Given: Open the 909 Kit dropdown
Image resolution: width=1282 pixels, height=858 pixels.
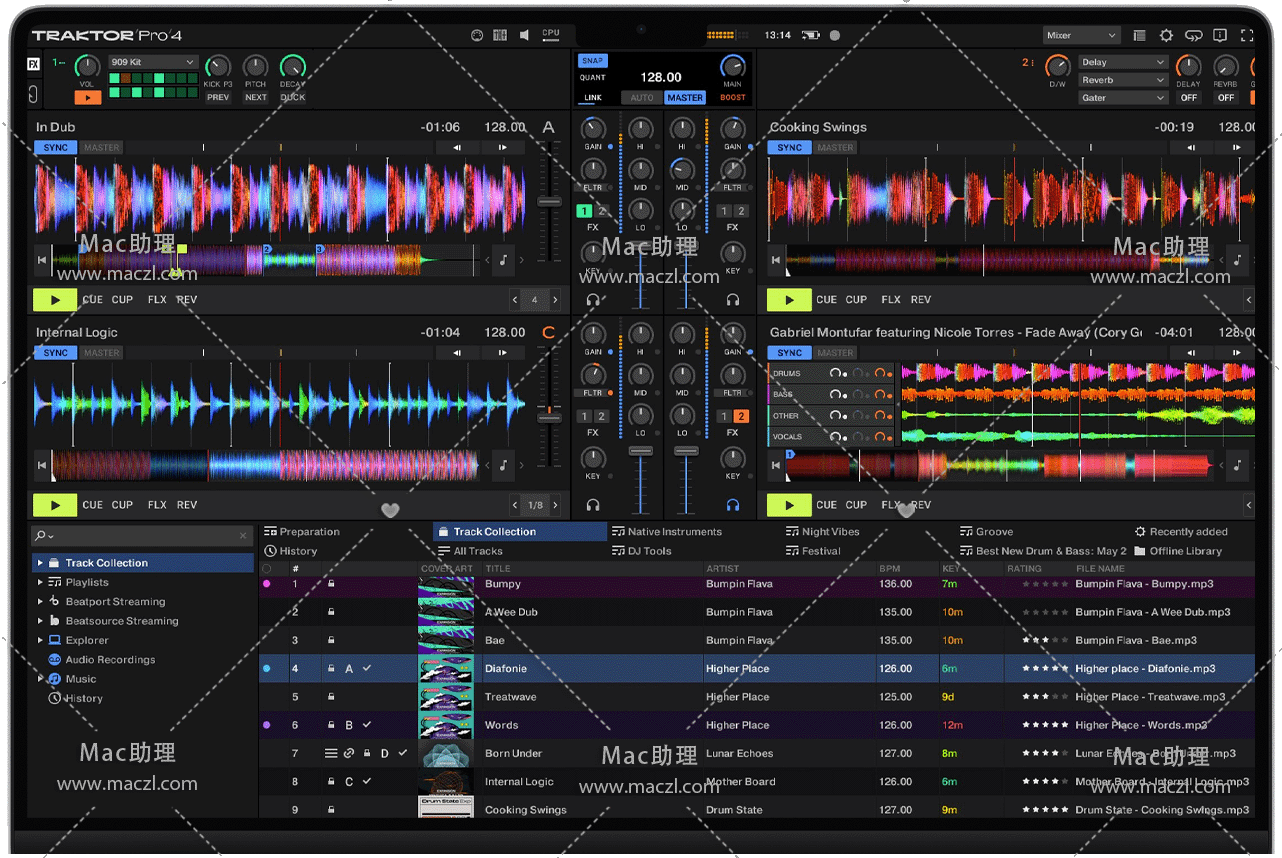Looking at the screenshot, I should (153, 62).
